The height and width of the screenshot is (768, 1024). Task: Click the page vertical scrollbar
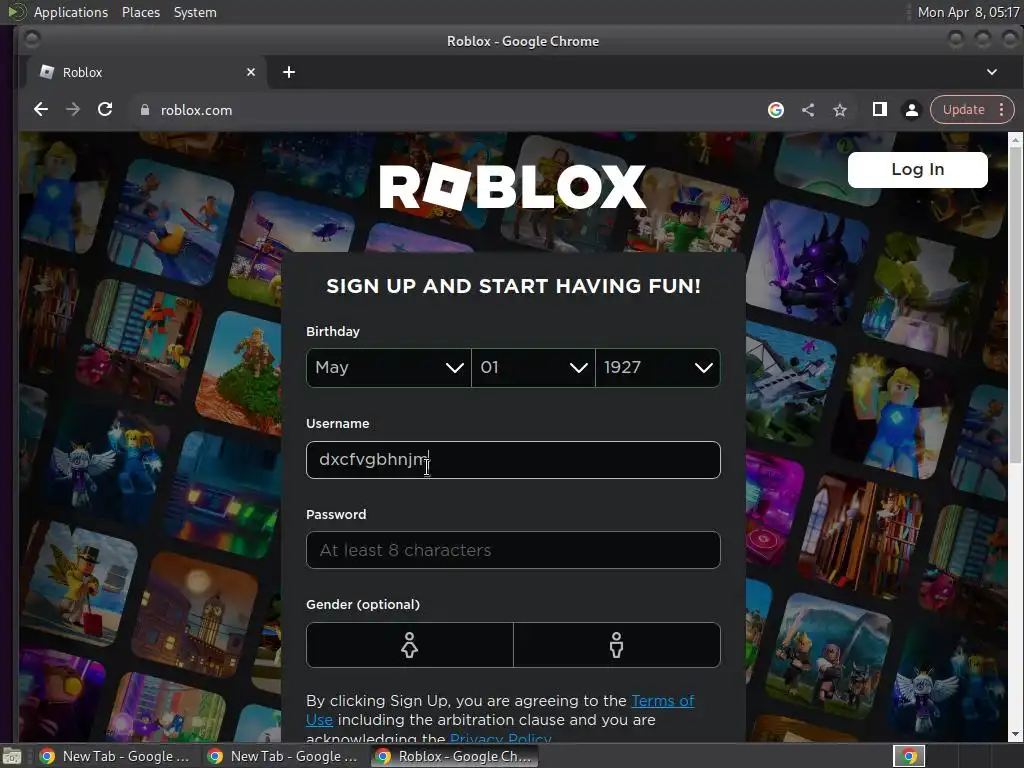(1016, 307)
